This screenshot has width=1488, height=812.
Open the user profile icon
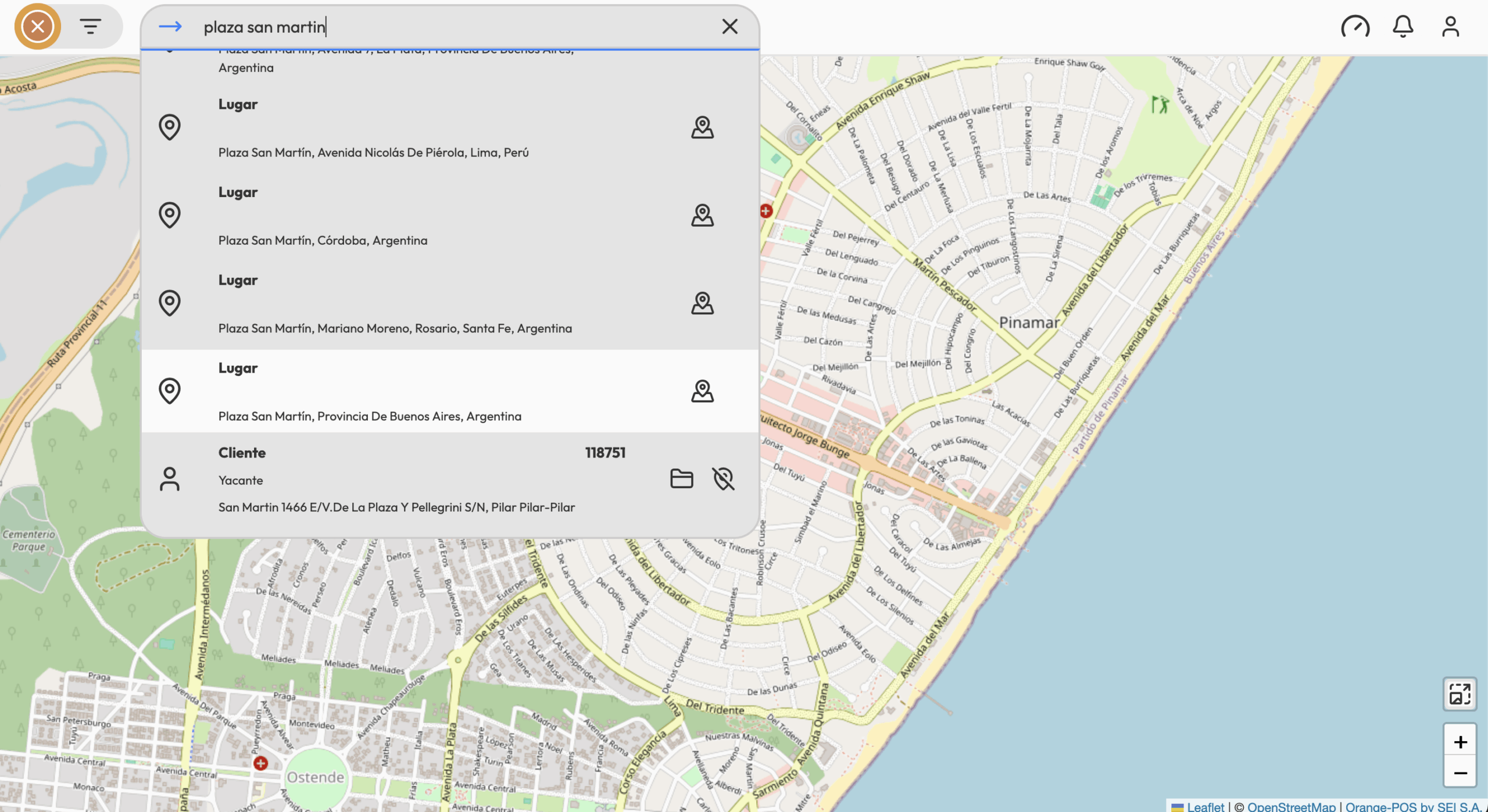(1450, 27)
